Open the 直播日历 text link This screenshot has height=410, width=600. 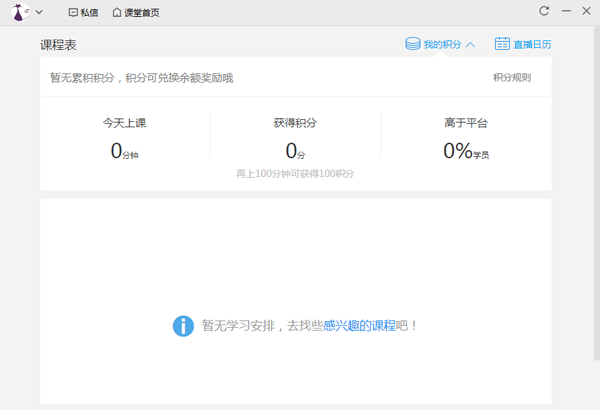(x=532, y=45)
